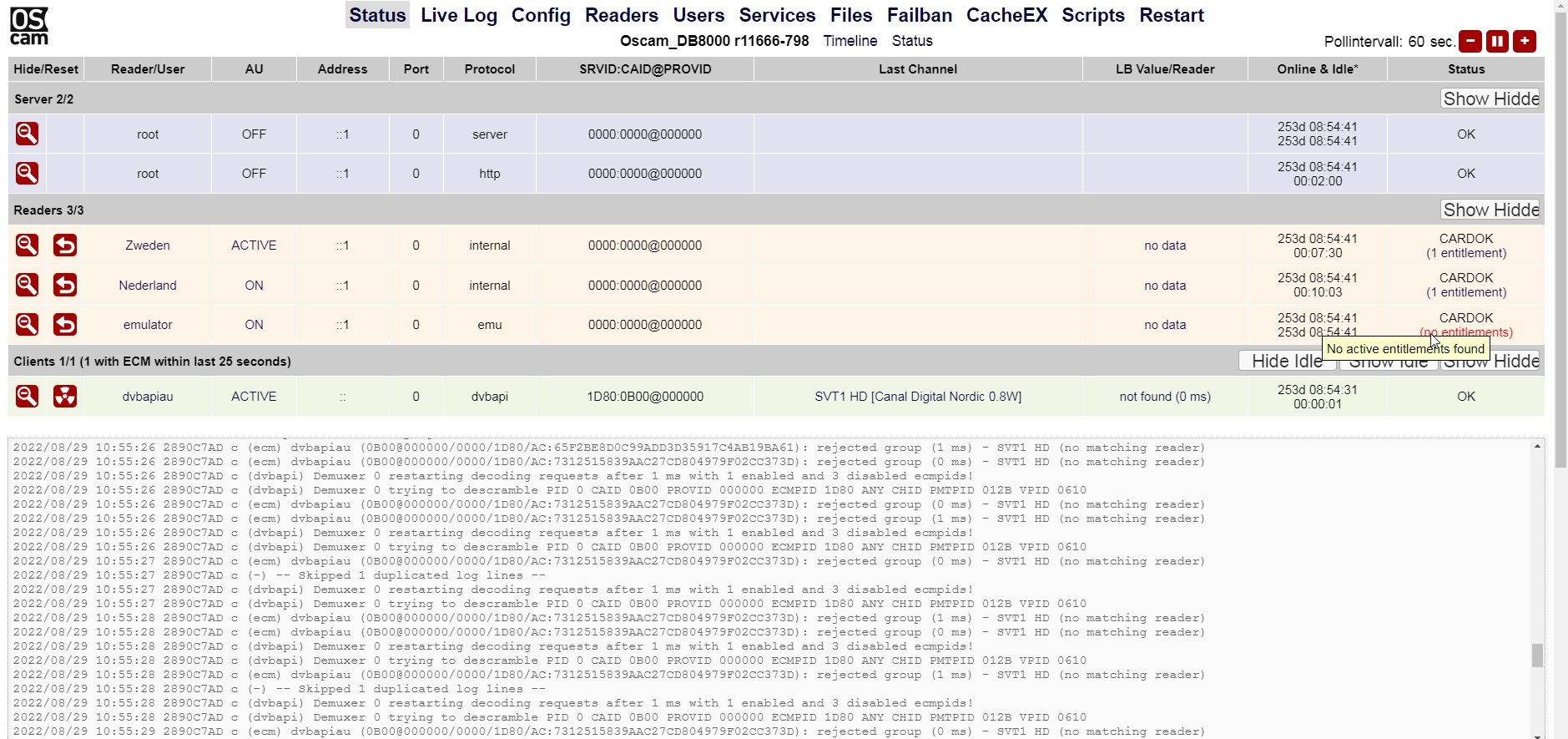Show hidden entries in Readers section
1568x739 pixels.
1490,210
